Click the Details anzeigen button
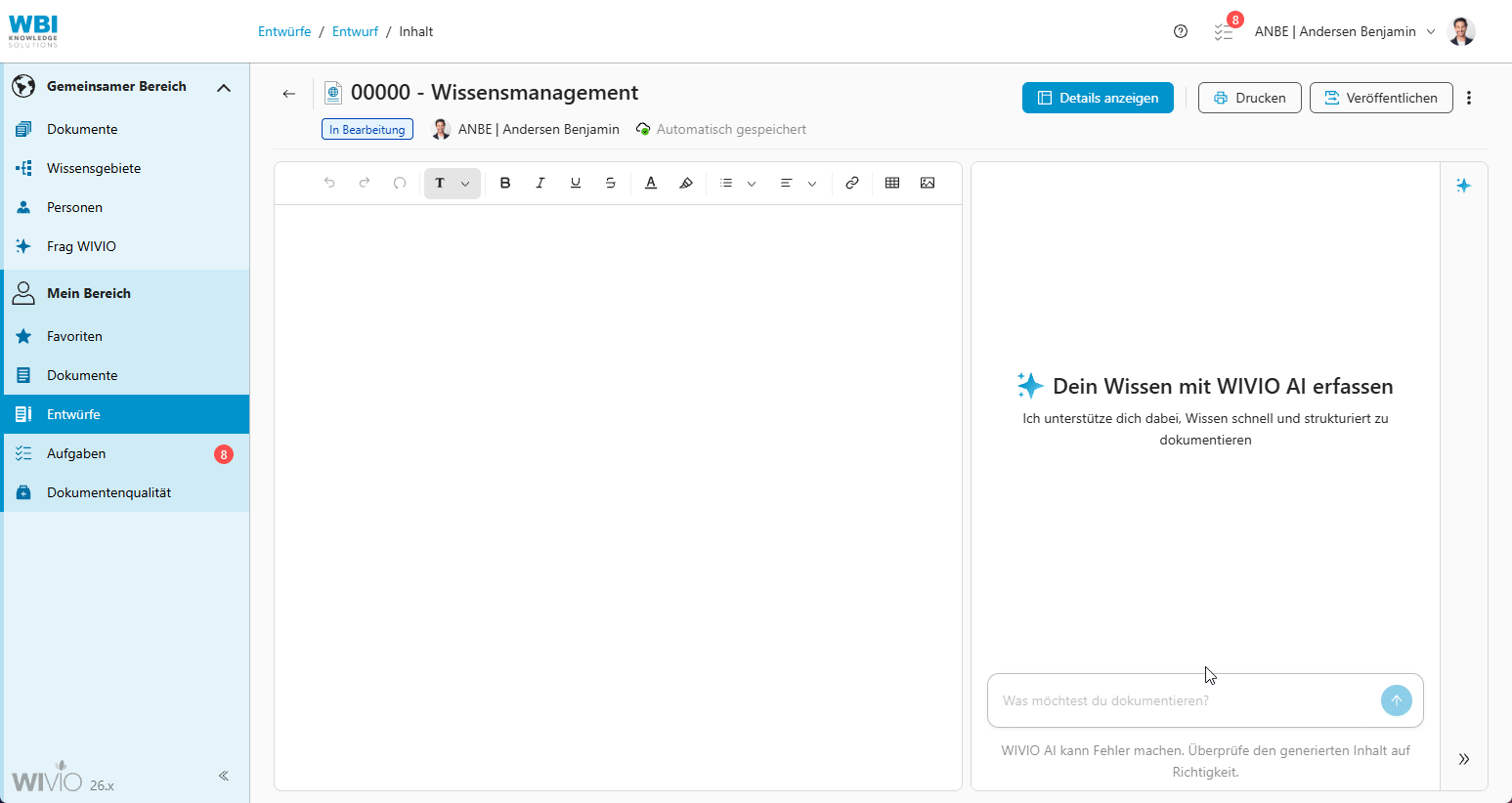The height and width of the screenshot is (803, 1512). (1098, 98)
